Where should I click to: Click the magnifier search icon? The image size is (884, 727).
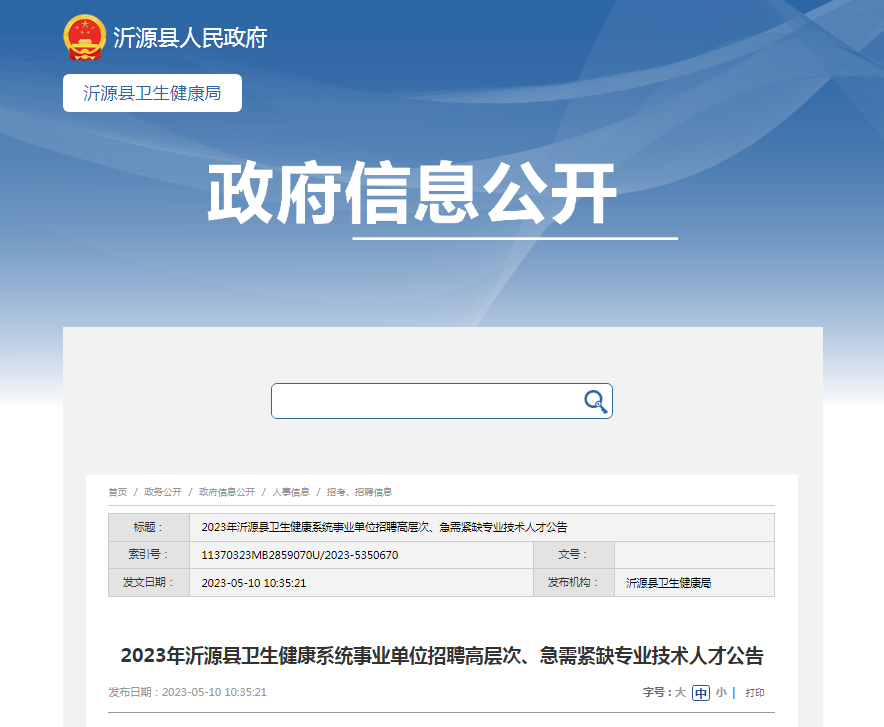point(595,402)
